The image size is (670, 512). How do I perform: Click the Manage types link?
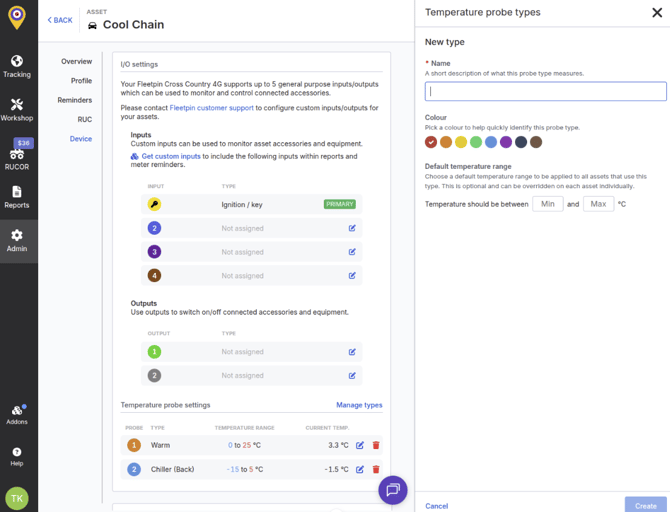pos(359,405)
